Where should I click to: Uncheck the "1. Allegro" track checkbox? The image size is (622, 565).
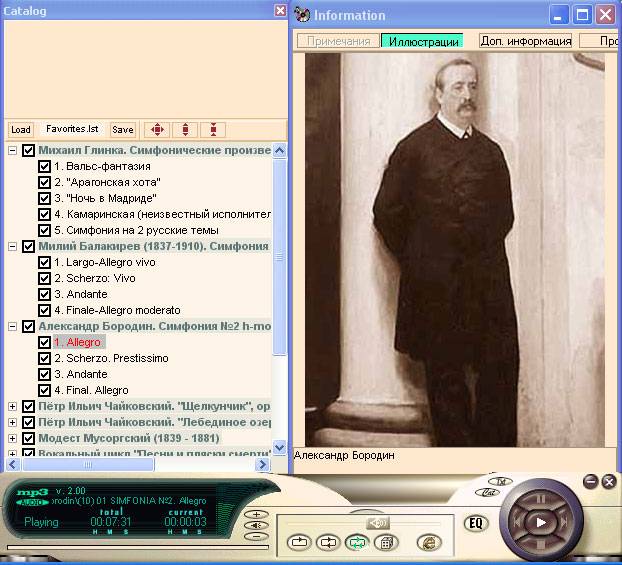coord(44,342)
